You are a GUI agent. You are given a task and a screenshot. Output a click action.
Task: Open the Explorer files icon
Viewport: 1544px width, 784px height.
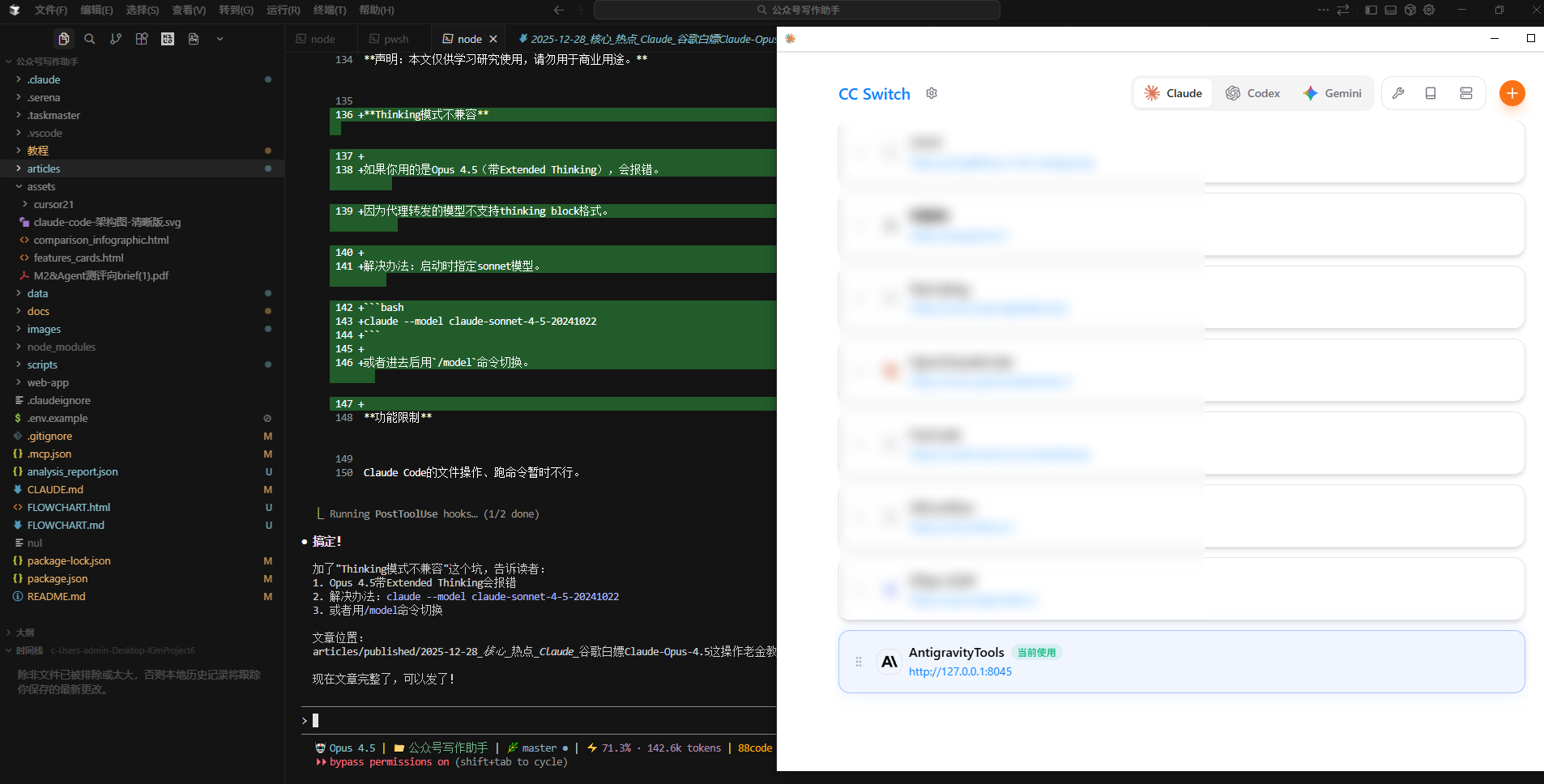click(64, 39)
